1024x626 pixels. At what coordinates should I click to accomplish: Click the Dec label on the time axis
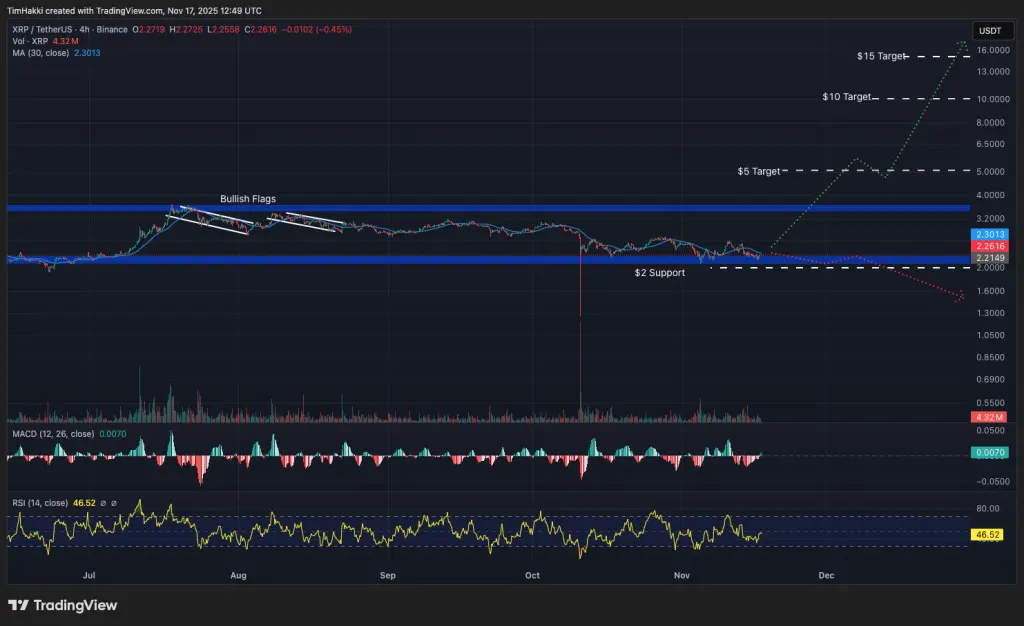coord(826,575)
